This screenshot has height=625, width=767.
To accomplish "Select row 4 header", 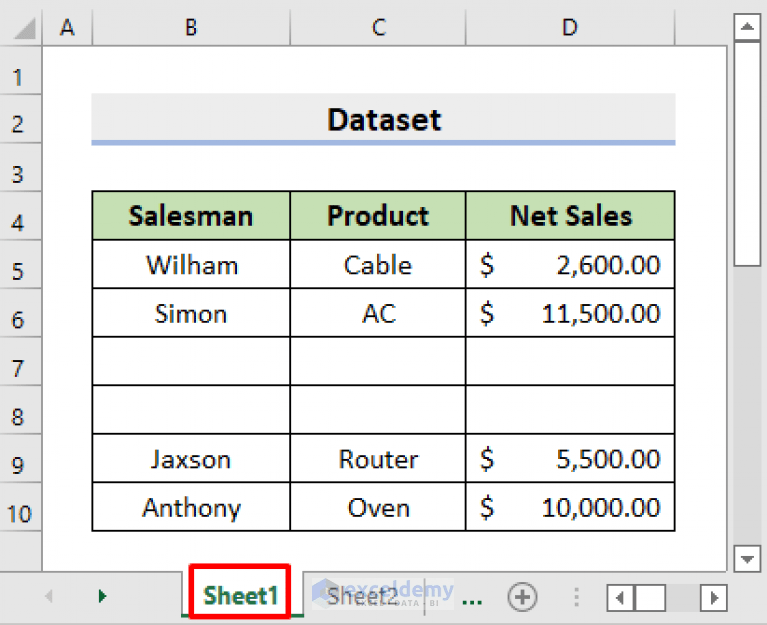I will tap(20, 216).
